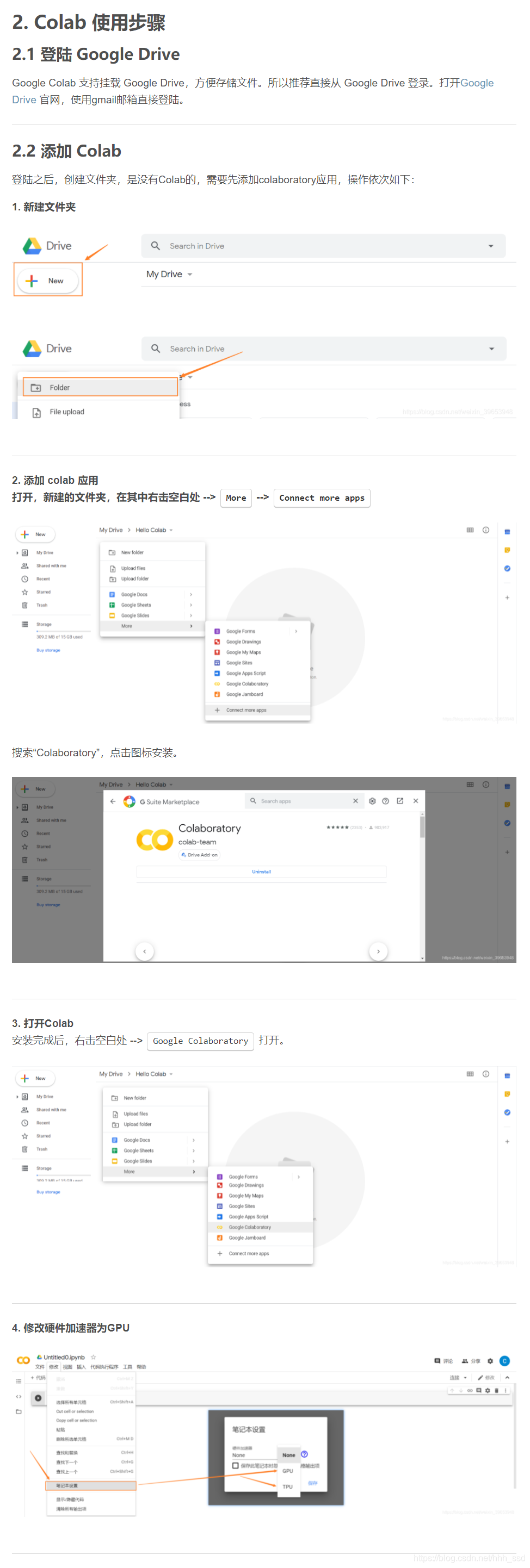Open the 修改 menu in the Colab menu bar
The width and height of the screenshot is (530, 1568).
pos(54,1366)
